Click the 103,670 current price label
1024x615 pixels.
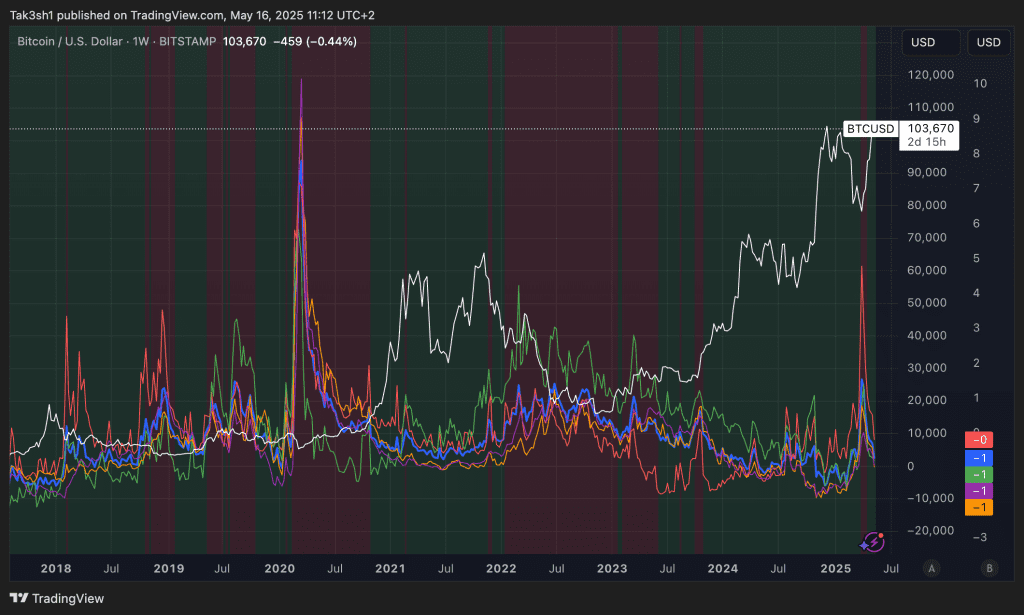click(930, 129)
